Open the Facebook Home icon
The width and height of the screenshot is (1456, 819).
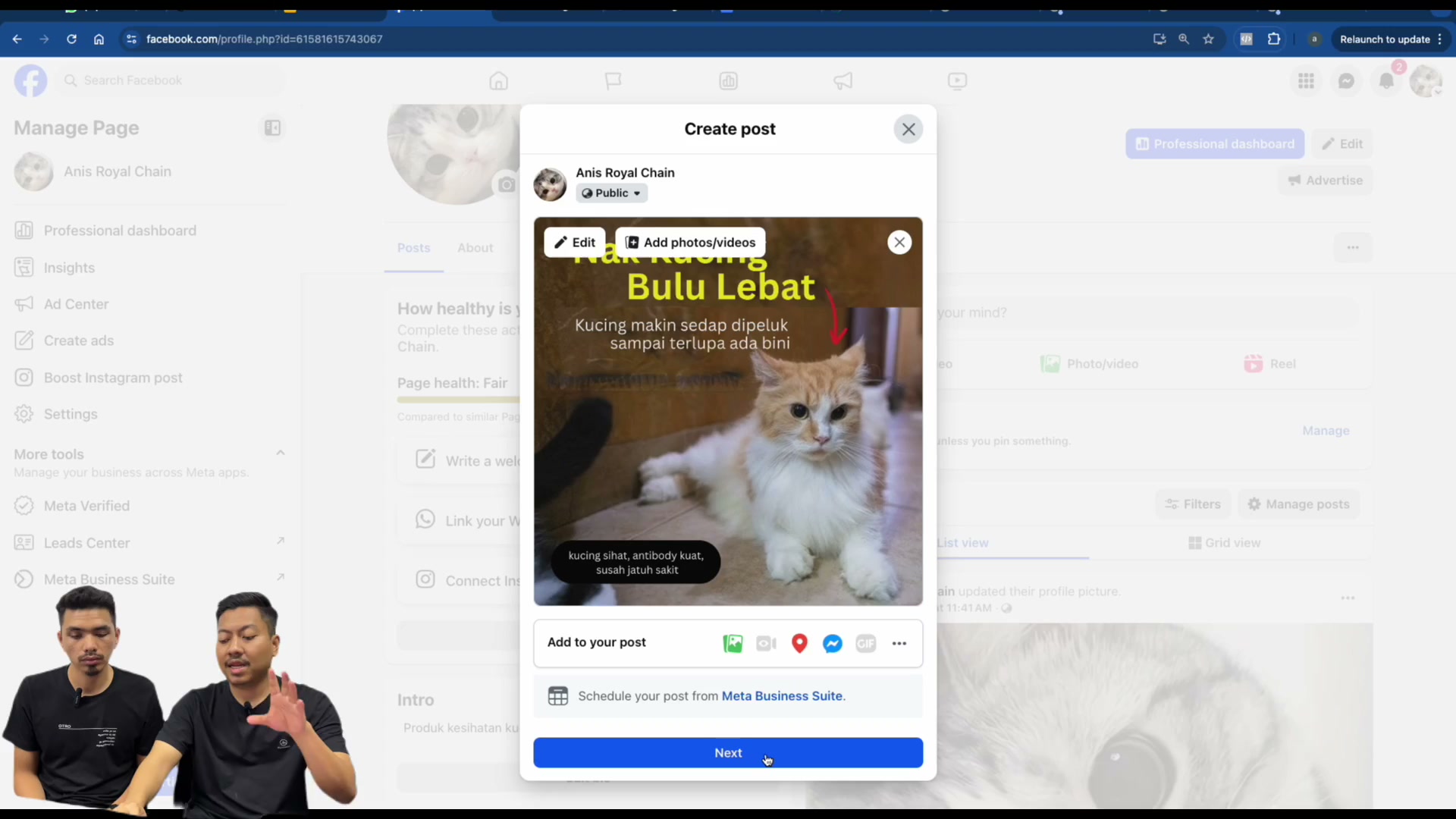pos(498,80)
